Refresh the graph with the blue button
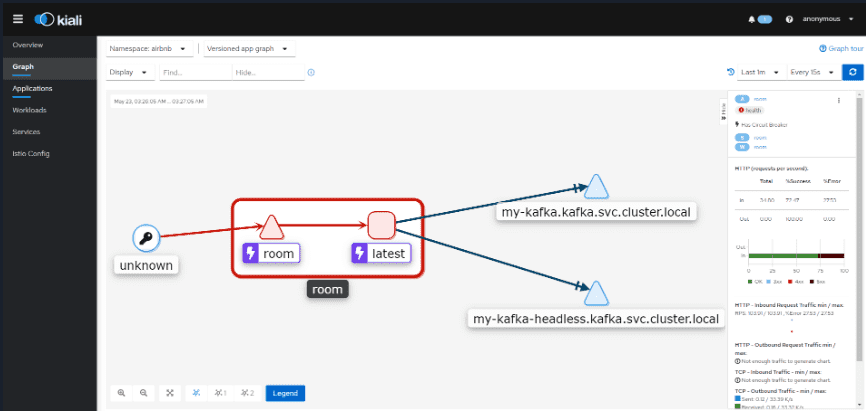The width and height of the screenshot is (866, 411). coord(853,72)
